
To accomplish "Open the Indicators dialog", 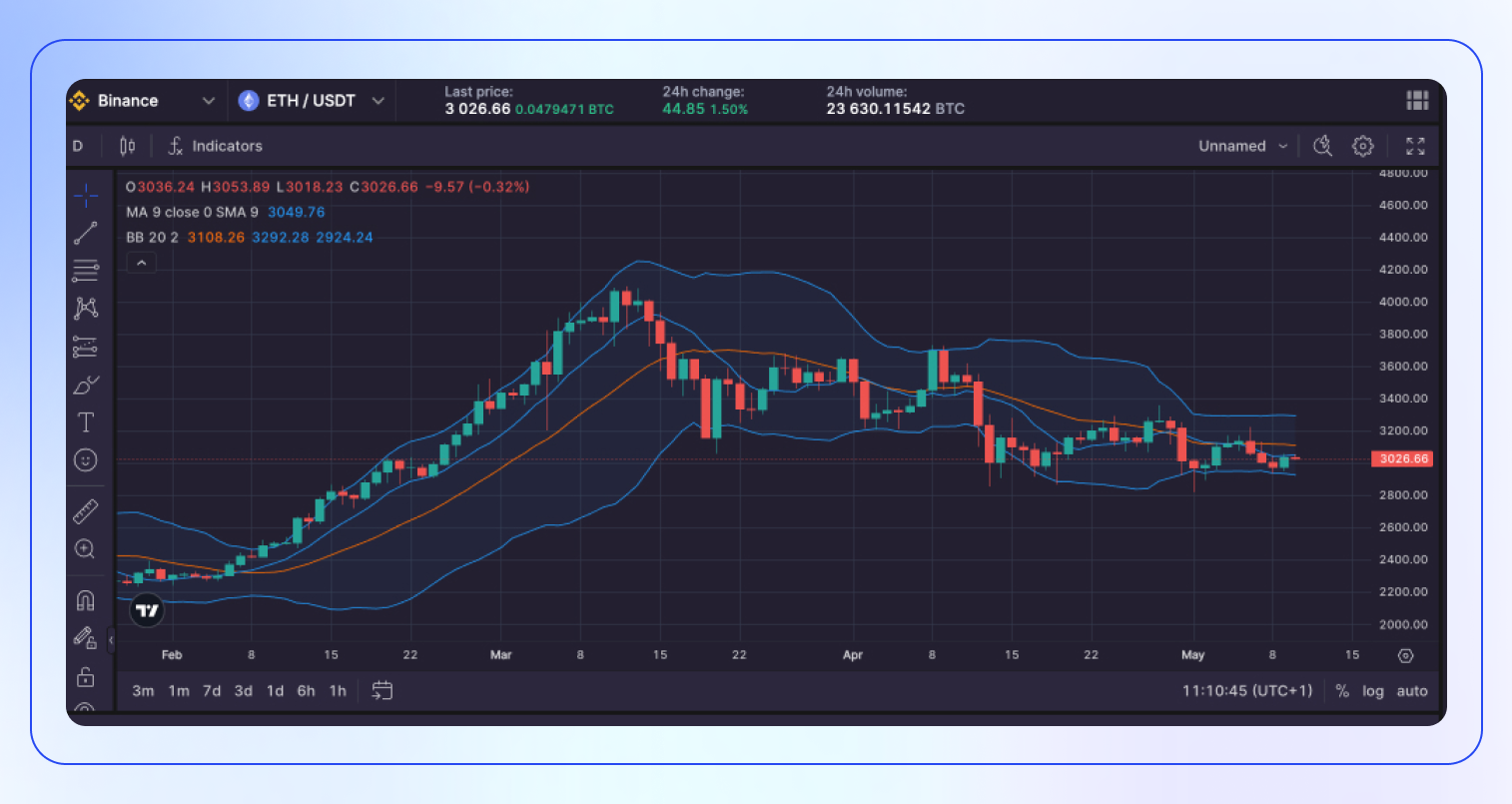I will [215, 146].
